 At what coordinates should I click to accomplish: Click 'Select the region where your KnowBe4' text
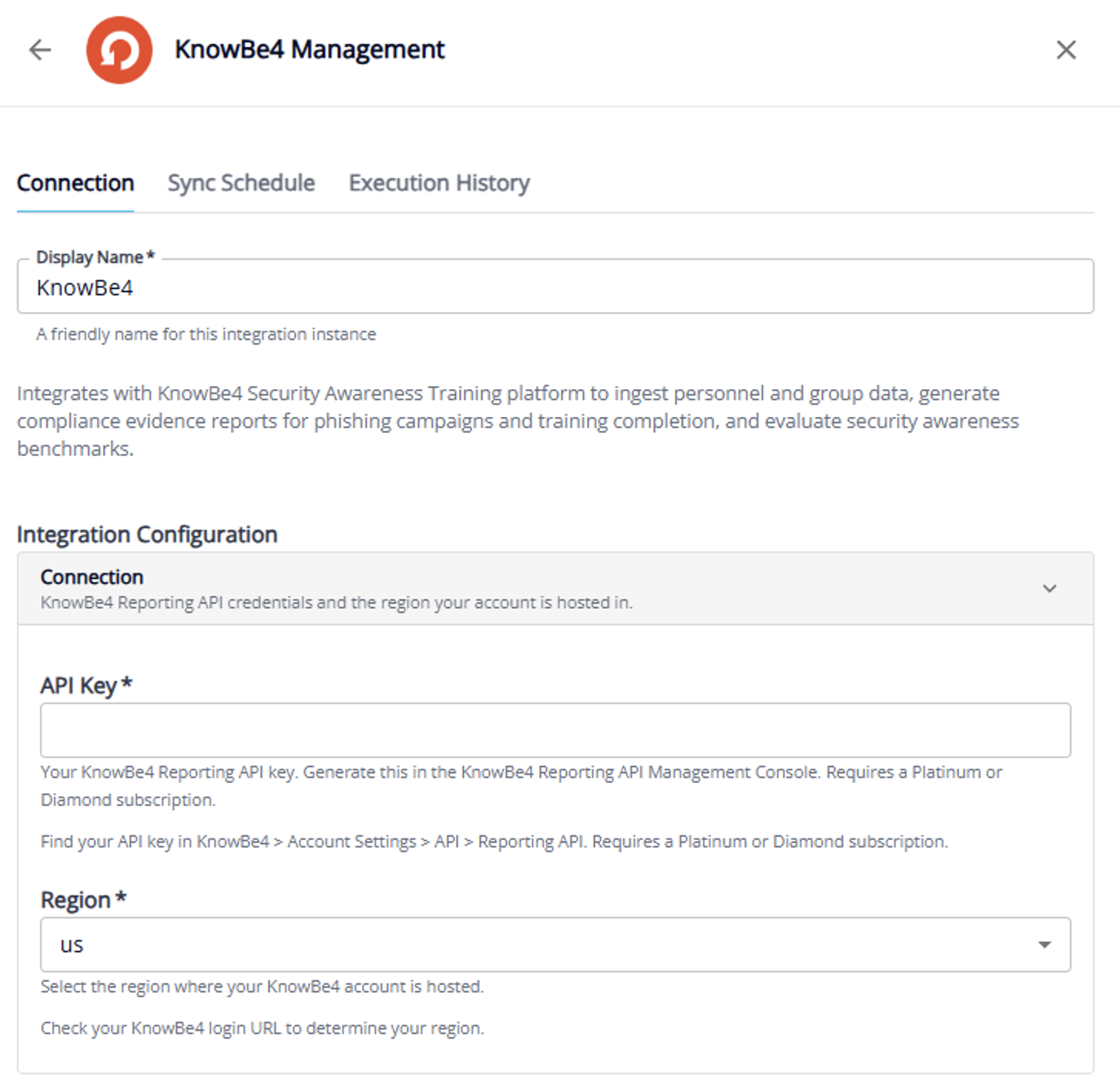pos(262,986)
